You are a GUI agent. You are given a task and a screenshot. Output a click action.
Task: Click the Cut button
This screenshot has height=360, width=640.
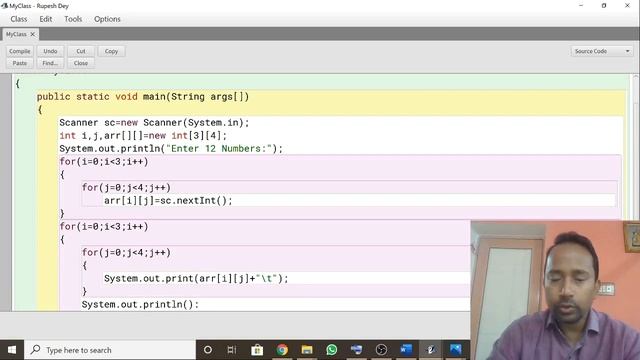pos(81,51)
